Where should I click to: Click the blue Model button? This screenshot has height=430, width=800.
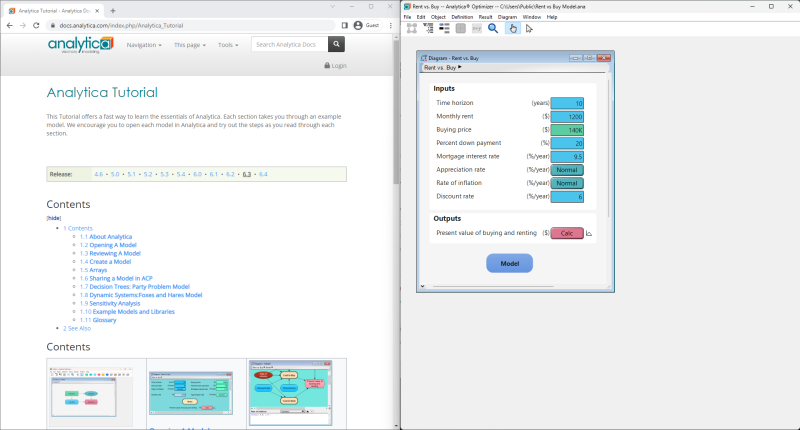[x=509, y=263]
